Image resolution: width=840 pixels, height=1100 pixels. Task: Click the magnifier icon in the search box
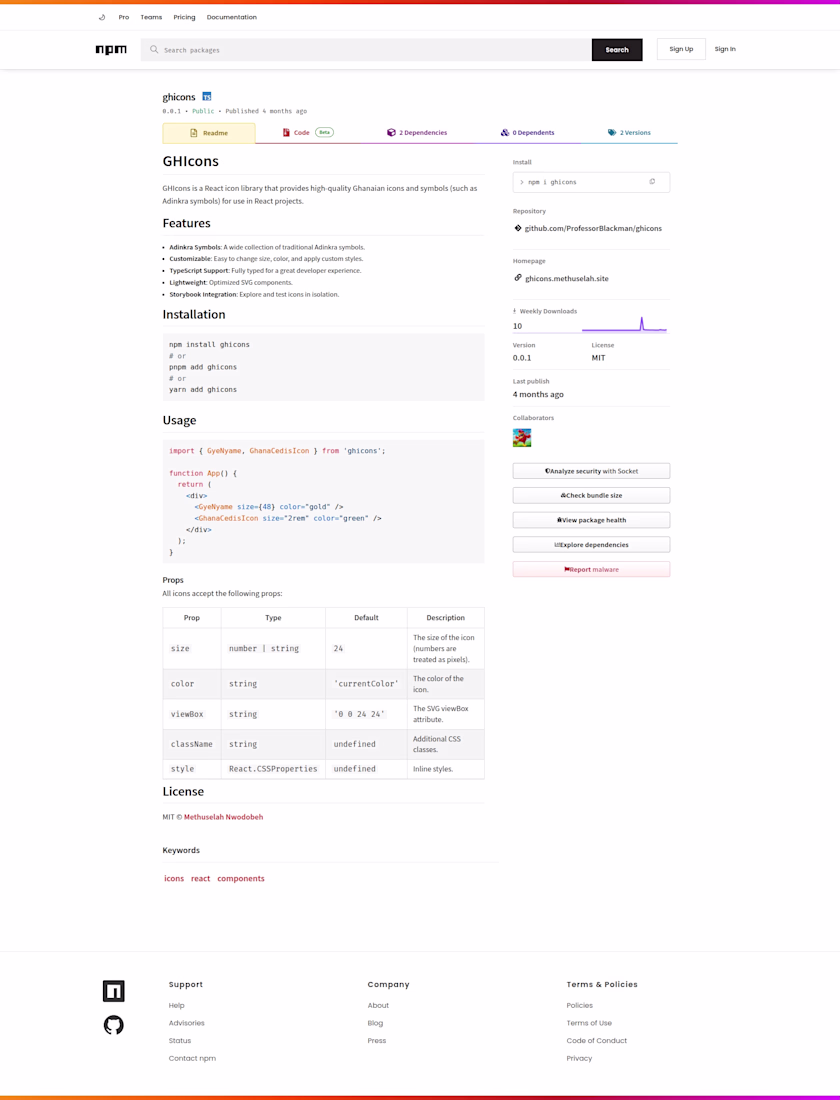click(154, 50)
